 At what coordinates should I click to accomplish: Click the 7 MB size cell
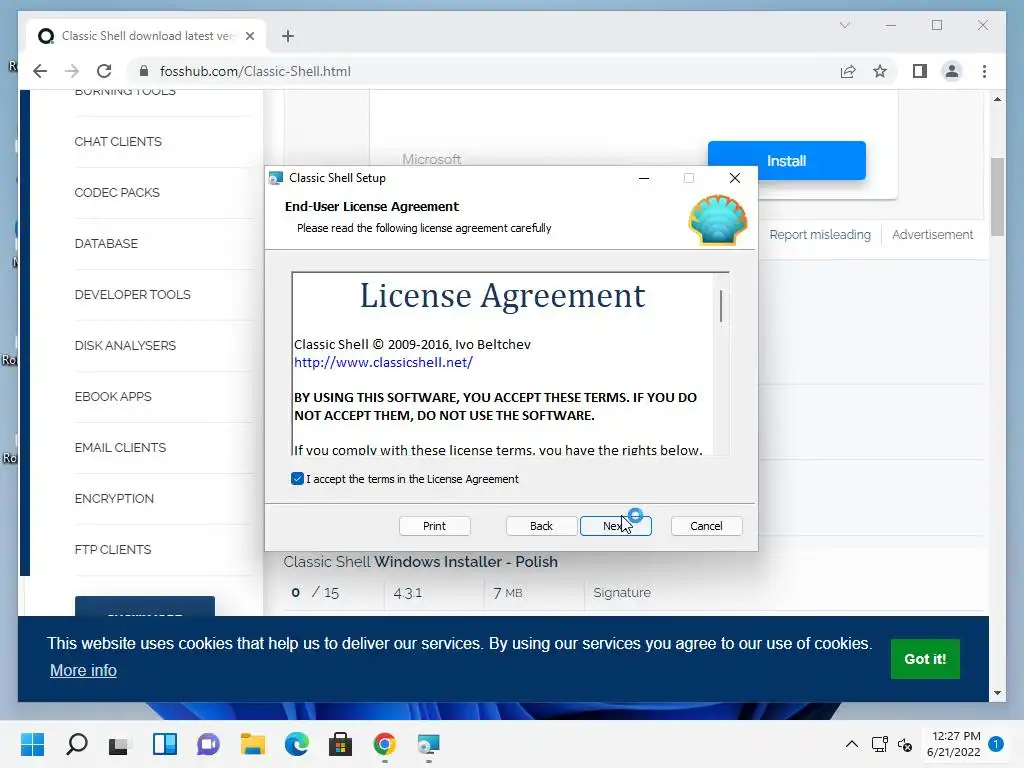pos(508,592)
